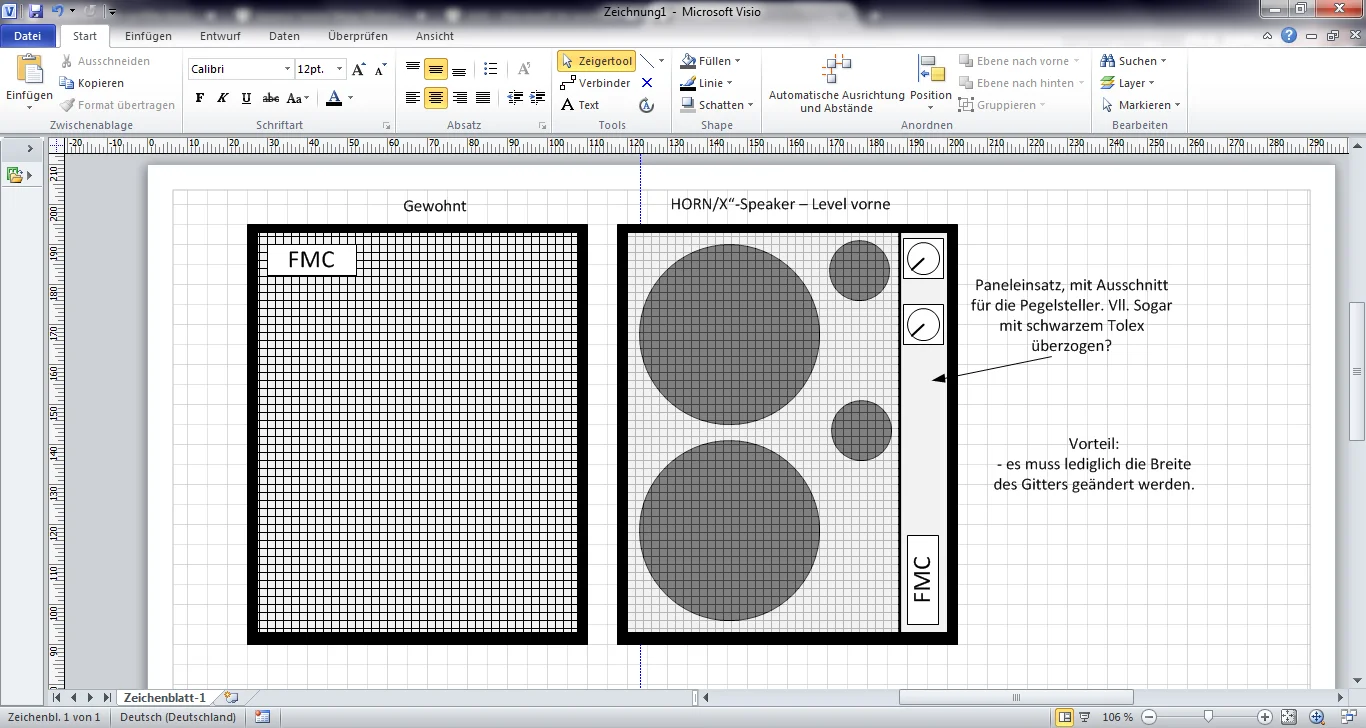Click the bullet list icon

tap(490, 69)
